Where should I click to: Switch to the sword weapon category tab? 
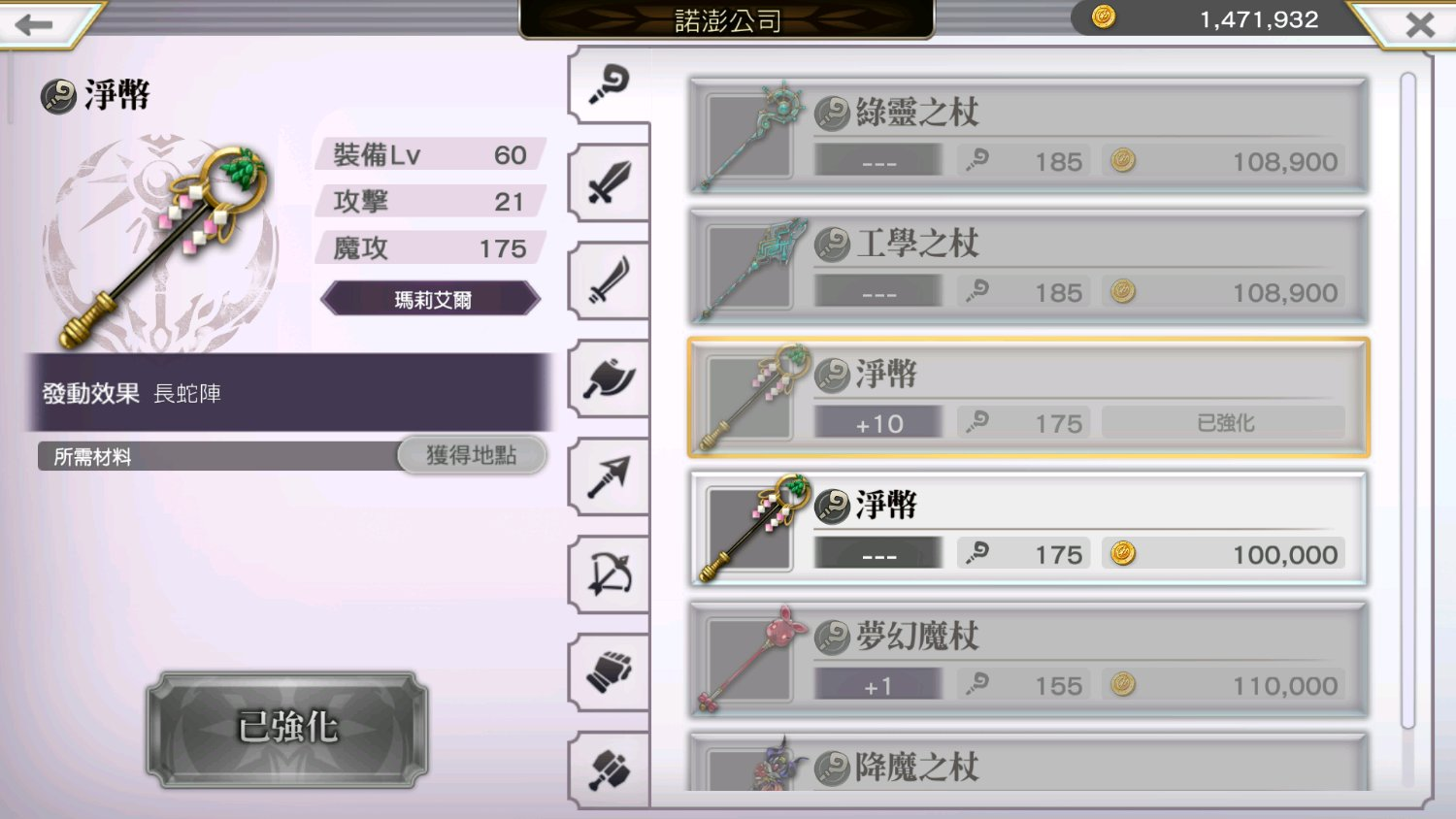tap(609, 182)
